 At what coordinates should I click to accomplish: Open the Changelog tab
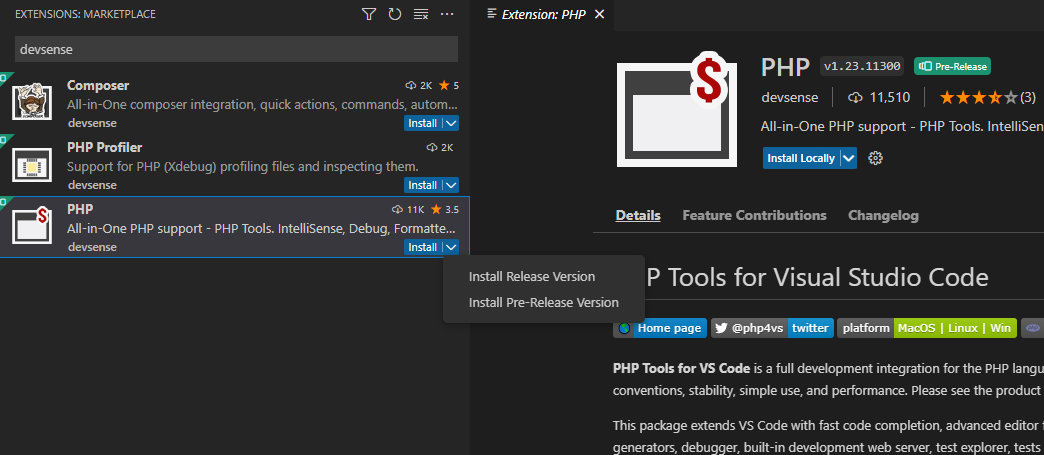point(883,215)
